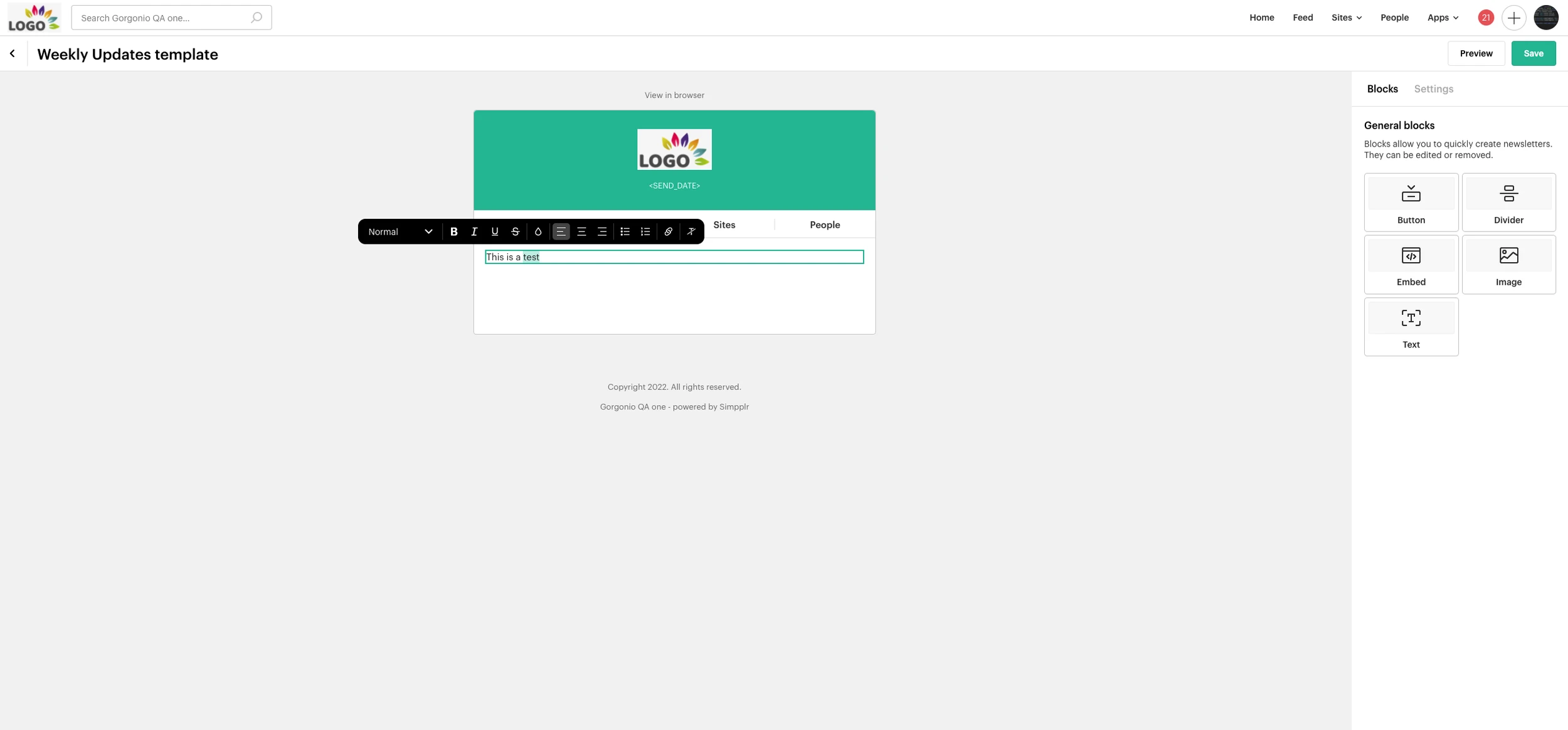This screenshot has height=730, width=1568.
Task: Select the People tab in newsletter
Action: (x=824, y=225)
